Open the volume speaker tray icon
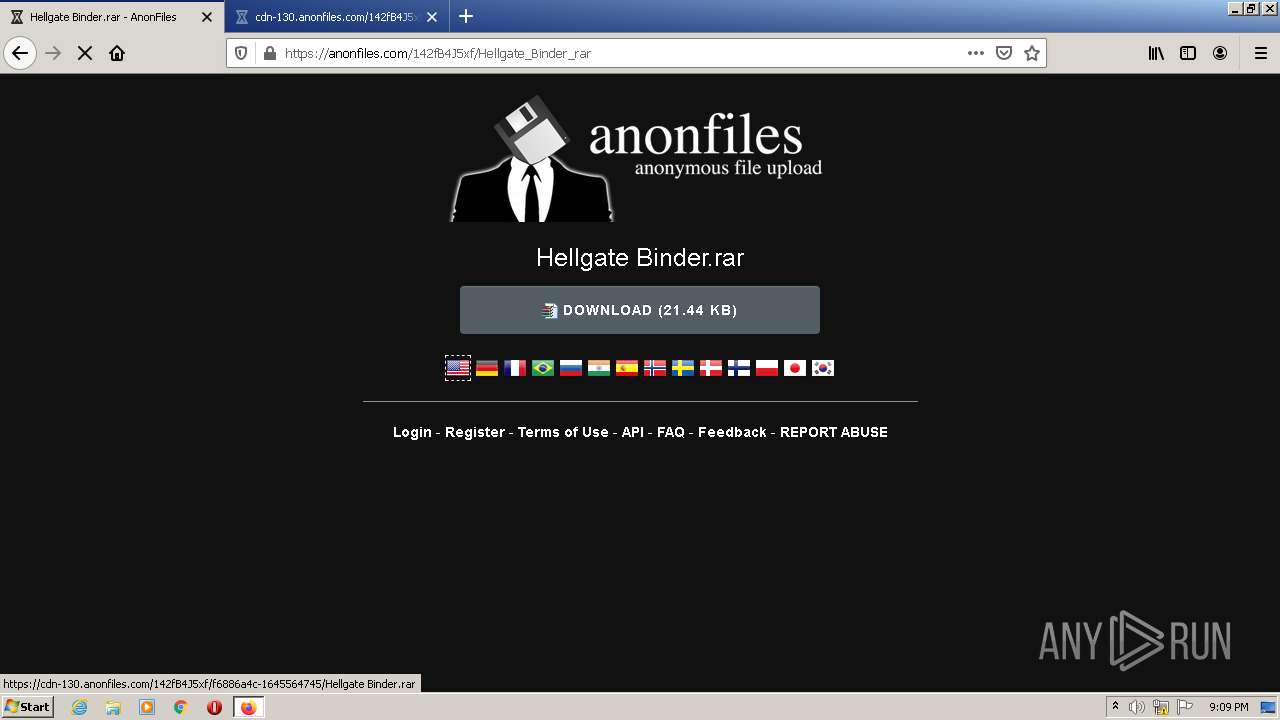 click(x=1136, y=707)
